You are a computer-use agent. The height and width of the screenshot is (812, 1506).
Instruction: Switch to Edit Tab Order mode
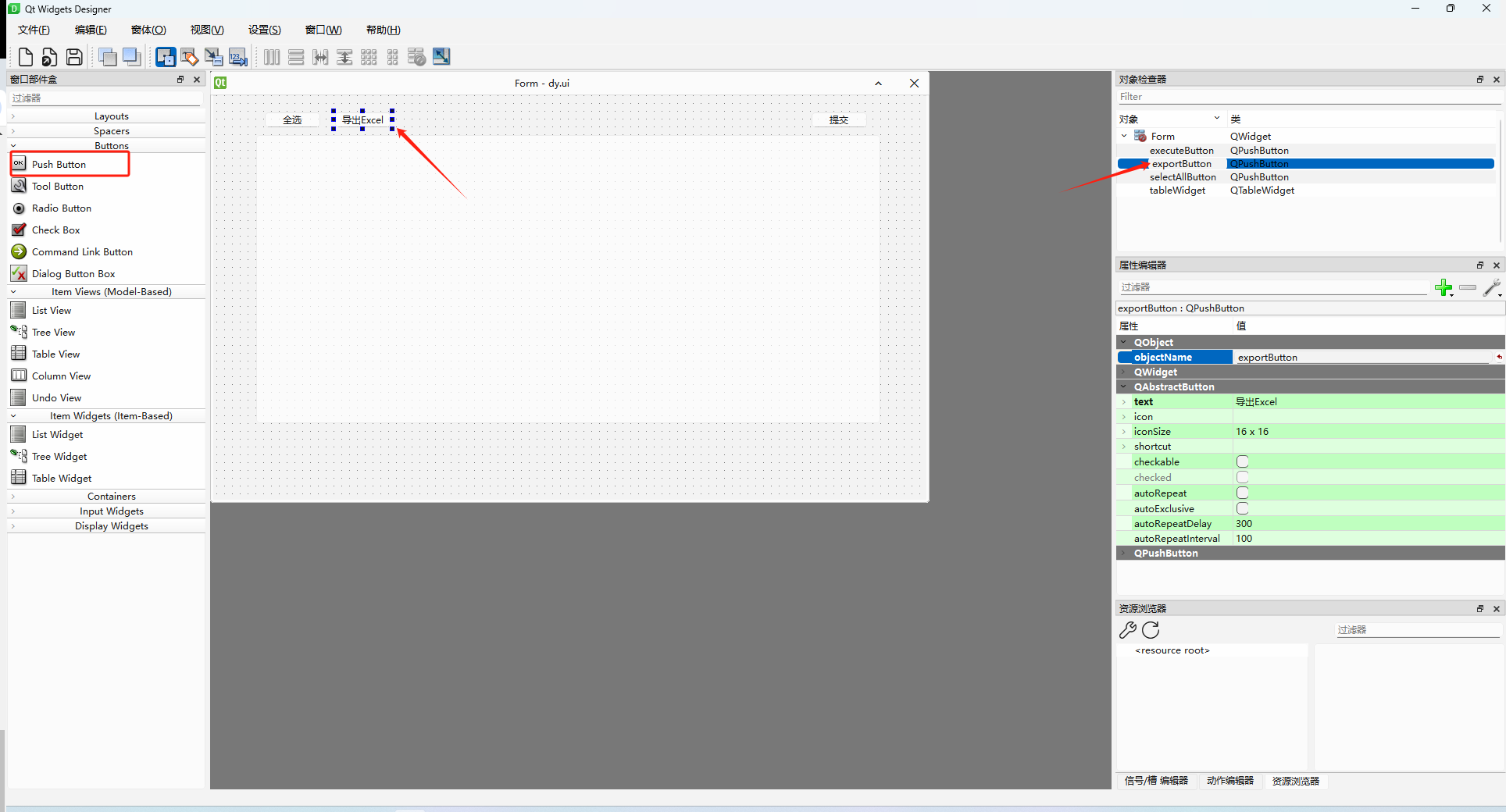237,56
